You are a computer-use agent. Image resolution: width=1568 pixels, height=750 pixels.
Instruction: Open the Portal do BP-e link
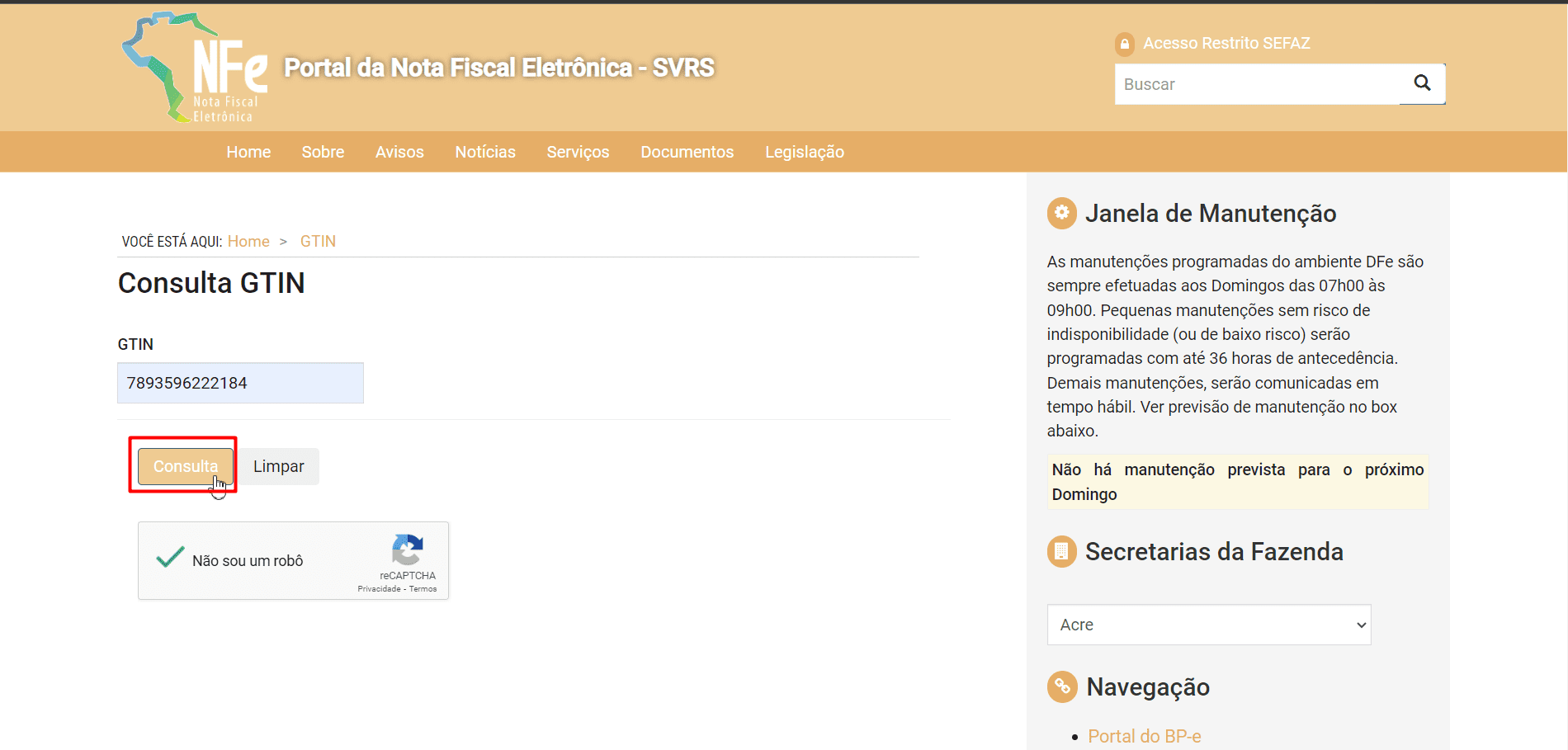click(1144, 736)
